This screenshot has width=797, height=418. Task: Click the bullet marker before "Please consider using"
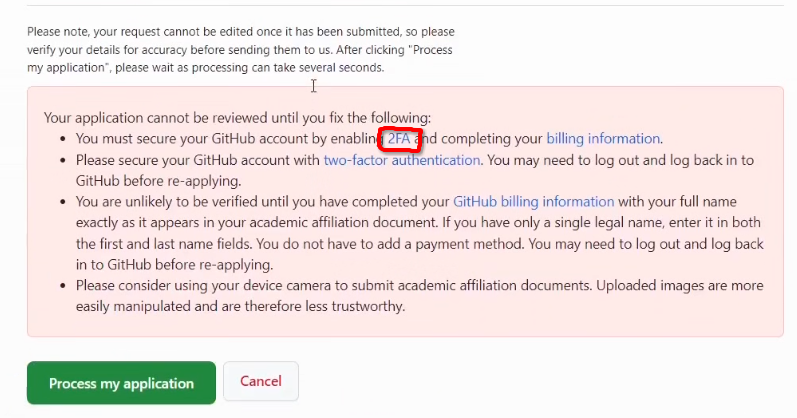[x=63, y=286]
